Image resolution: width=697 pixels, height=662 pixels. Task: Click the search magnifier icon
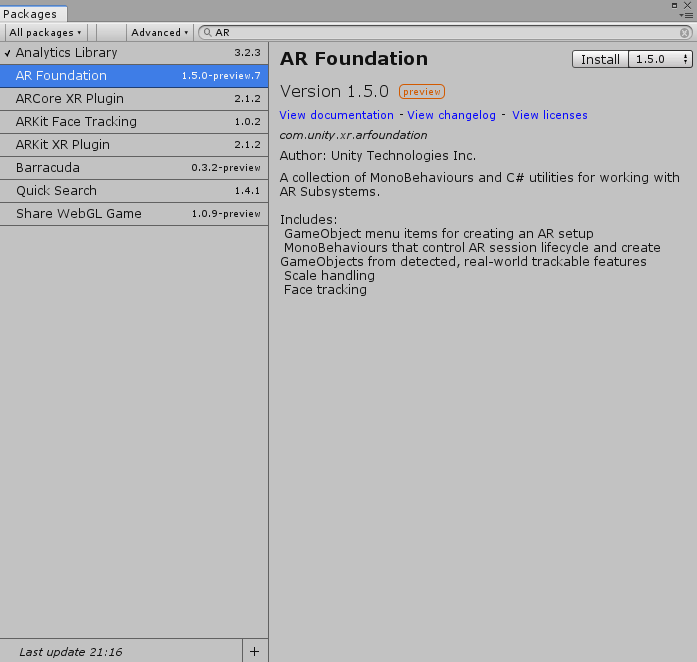point(207,32)
